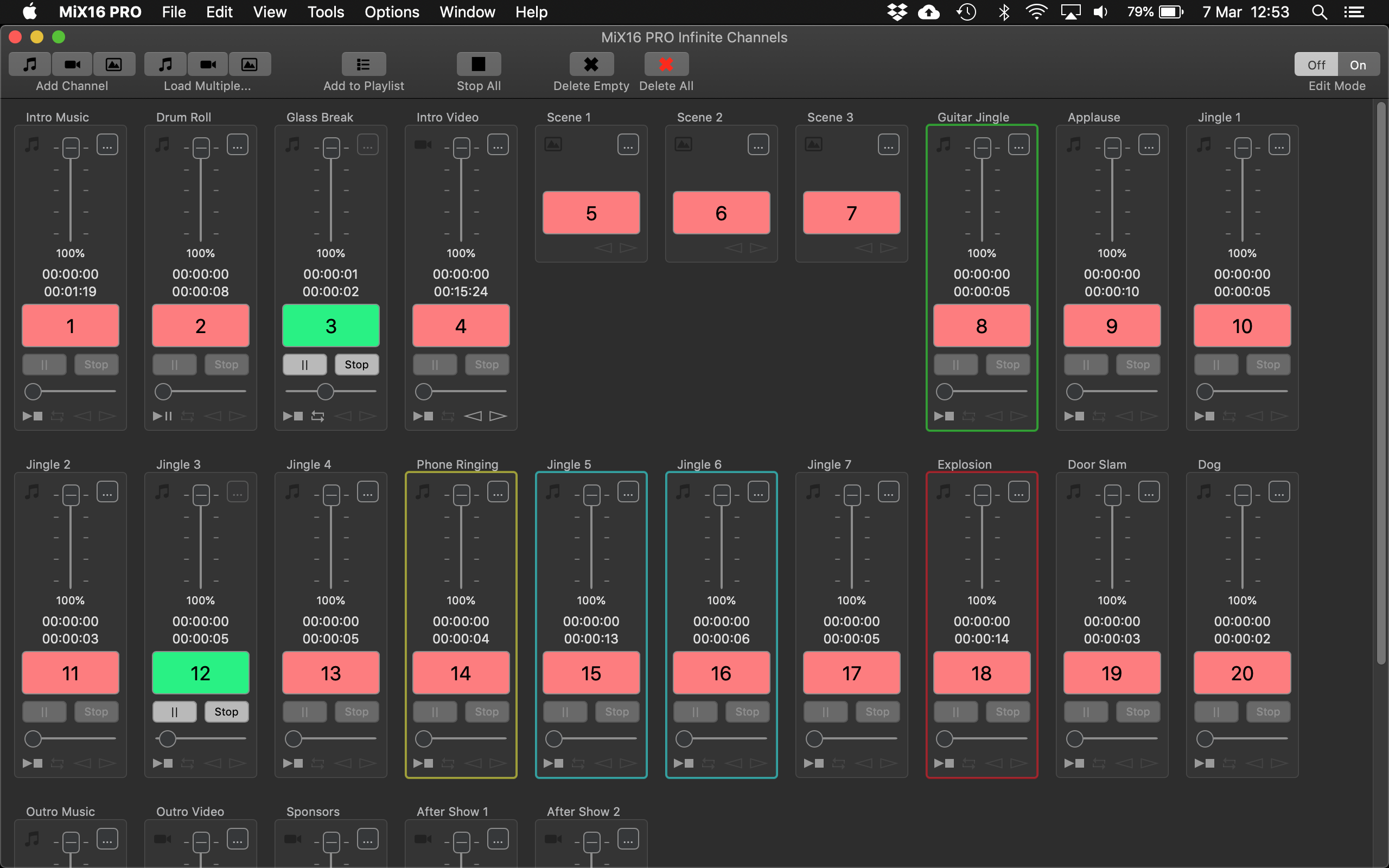Switch Edit Mode to Off

click(1316, 65)
